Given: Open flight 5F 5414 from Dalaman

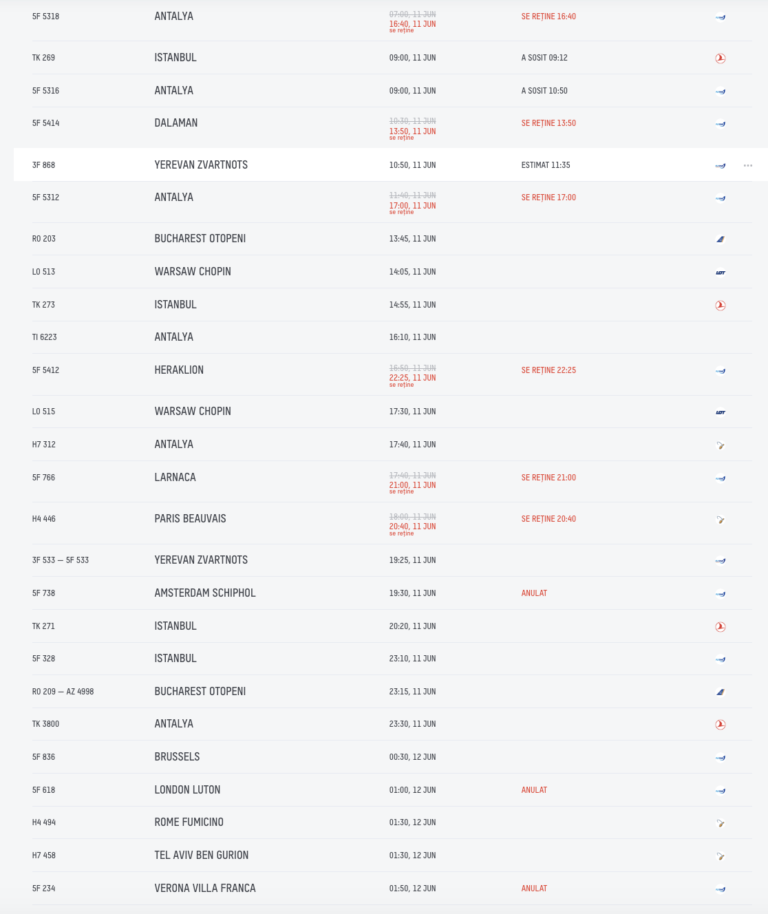Looking at the screenshot, I should pos(392,128).
